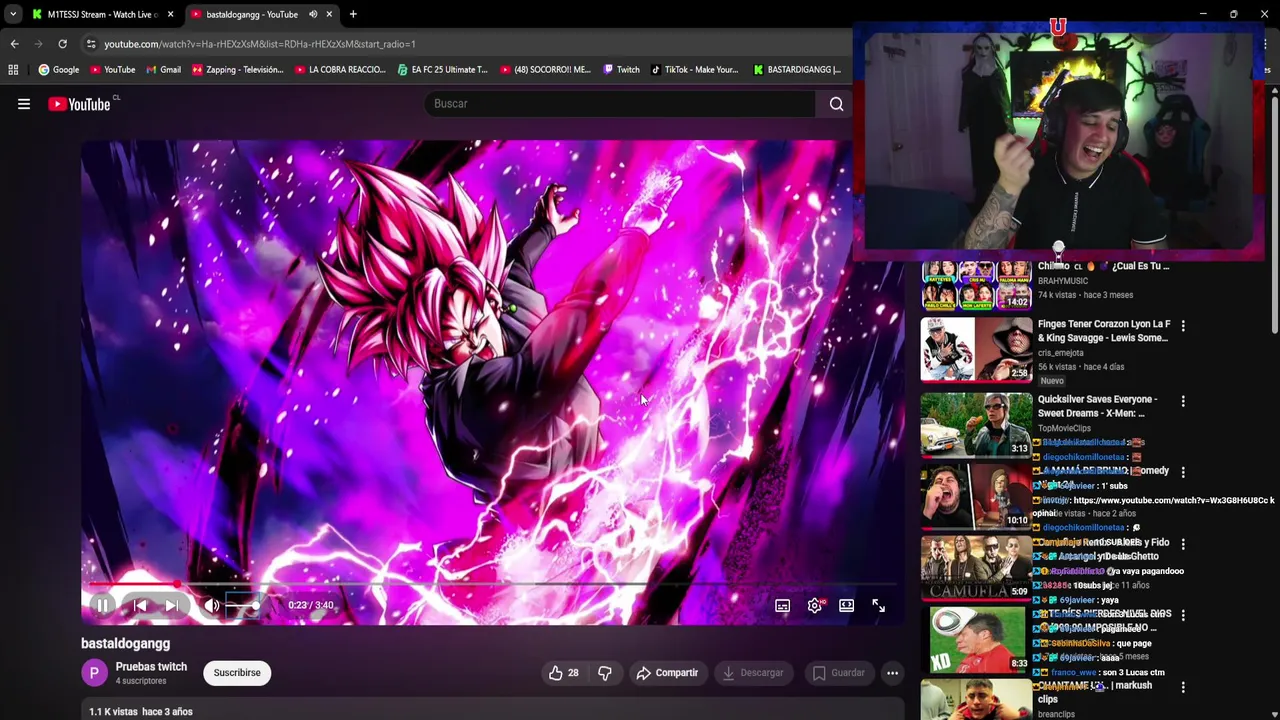Open Pruebas twitch channel name link

[151, 666]
